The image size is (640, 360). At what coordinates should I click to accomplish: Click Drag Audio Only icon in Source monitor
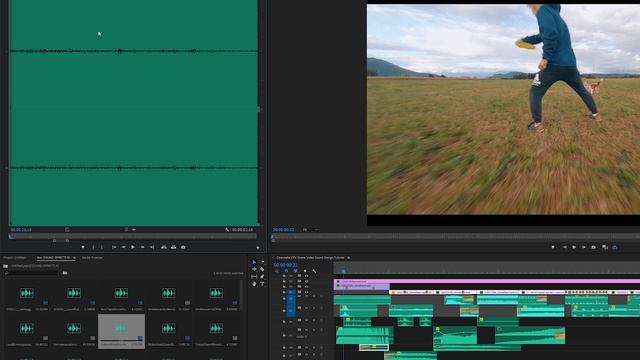(x=133, y=230)
